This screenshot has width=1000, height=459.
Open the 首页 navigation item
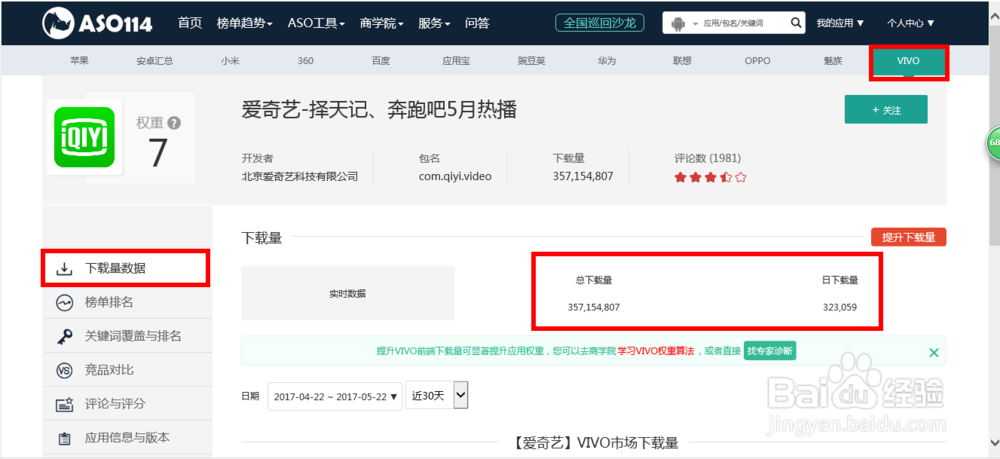pos(190,24)
